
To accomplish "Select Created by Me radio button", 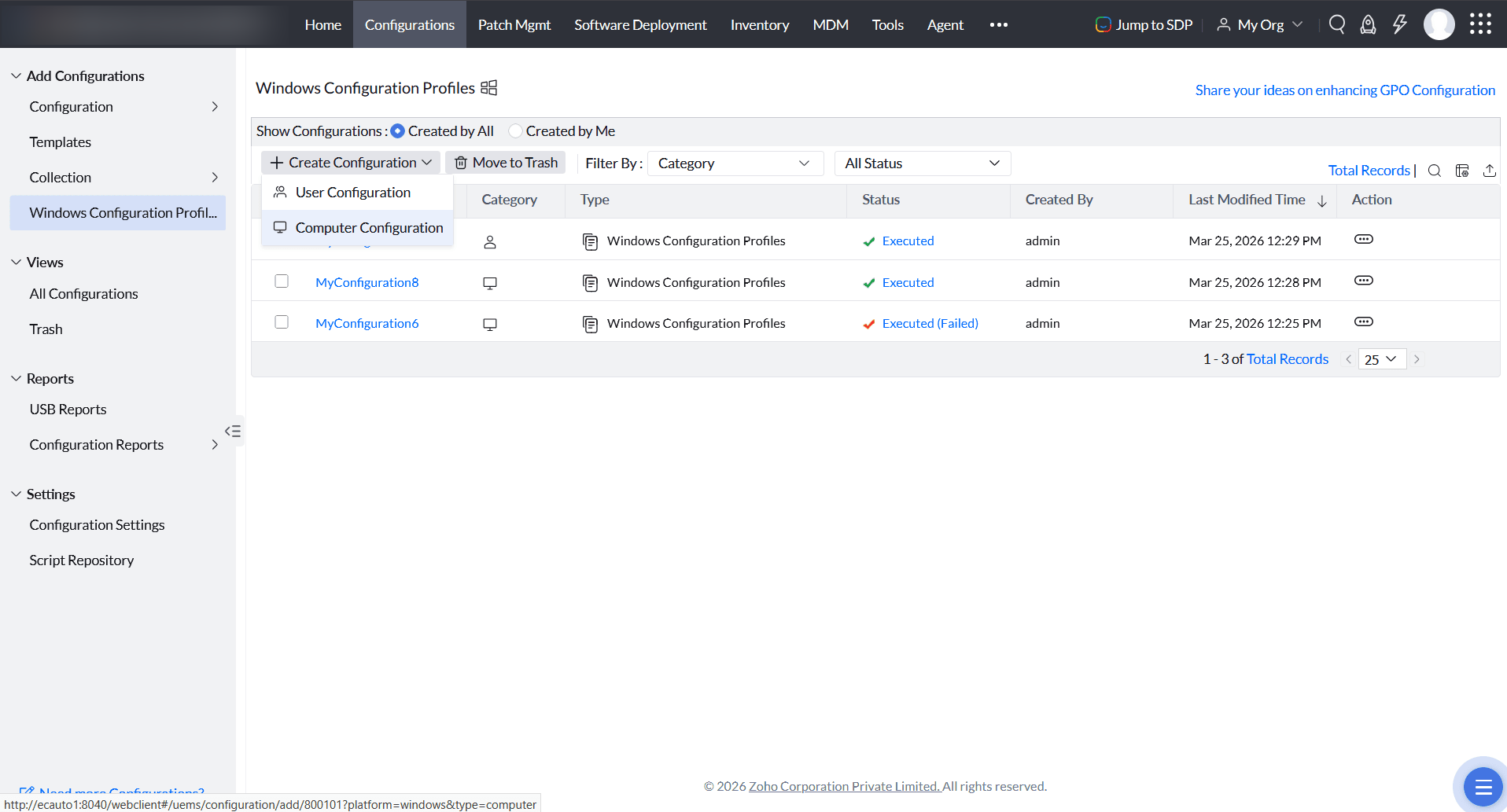I will (515, 131).
